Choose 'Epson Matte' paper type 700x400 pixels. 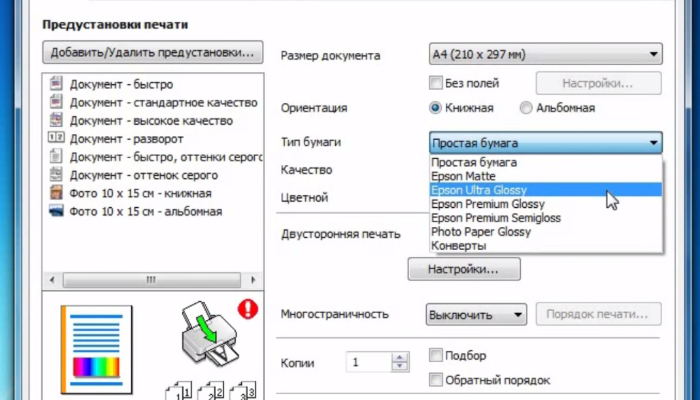[546, 176]
